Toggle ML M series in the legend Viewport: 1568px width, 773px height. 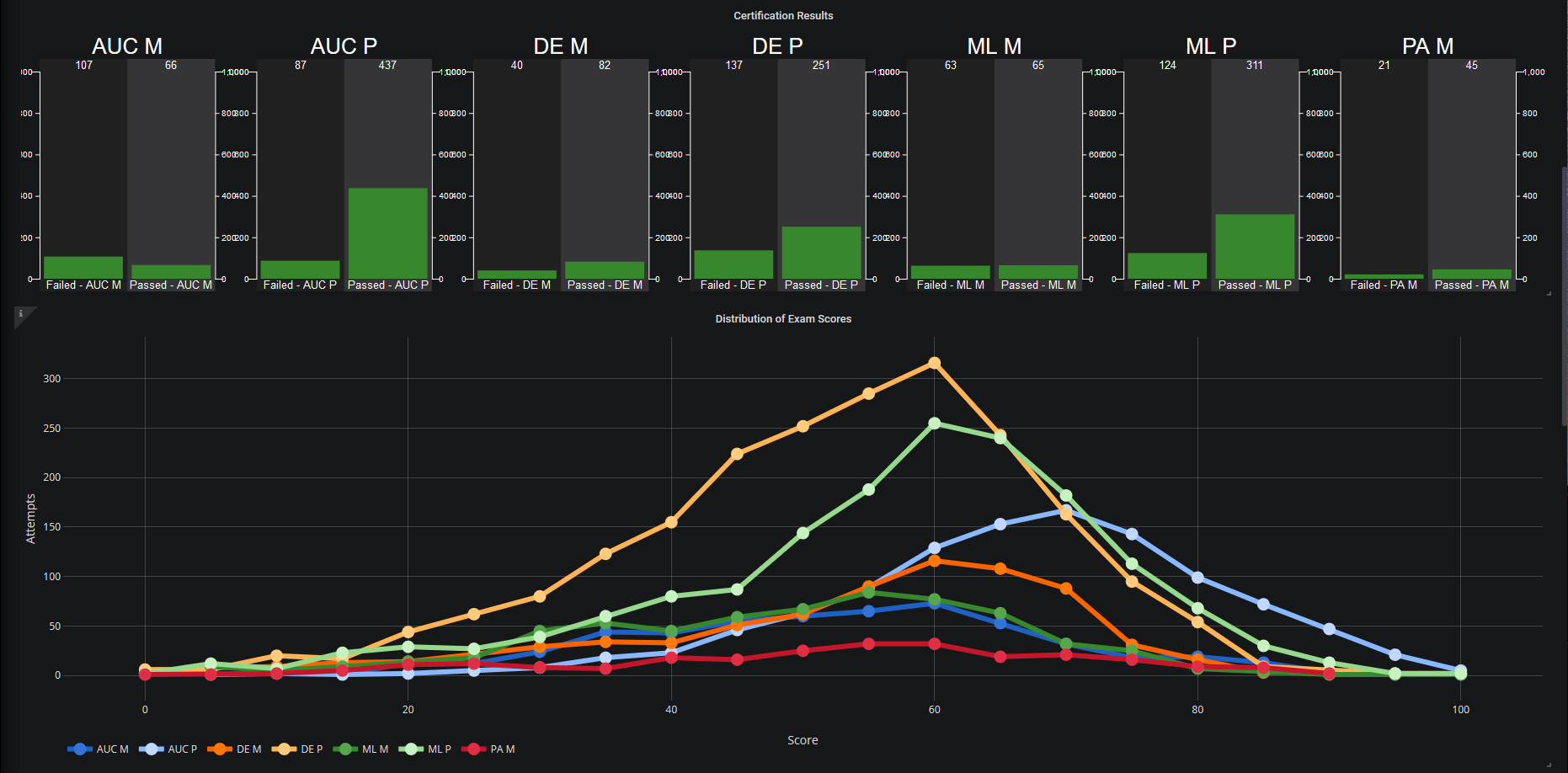coord(361,749)
